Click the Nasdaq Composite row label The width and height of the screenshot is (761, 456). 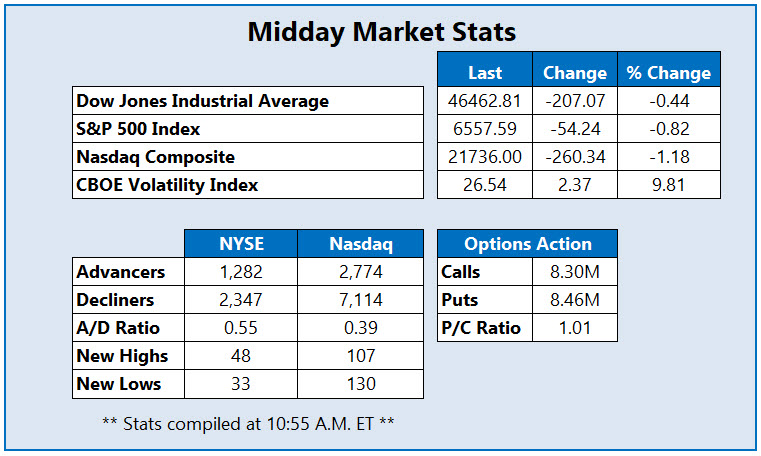[x=156, y=157]
